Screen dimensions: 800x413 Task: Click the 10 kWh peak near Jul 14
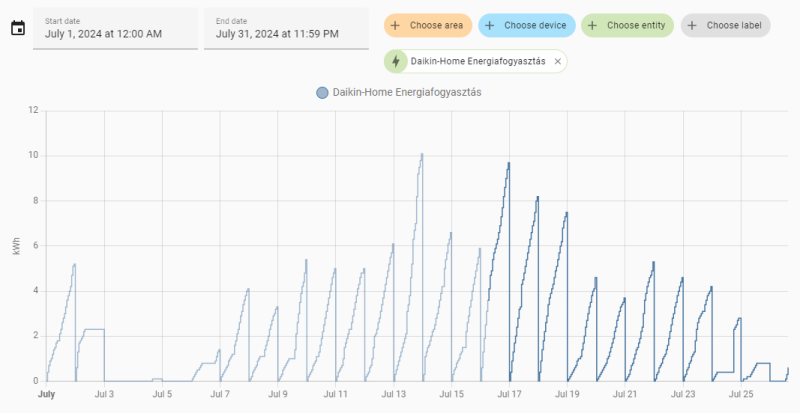[422, 155]
